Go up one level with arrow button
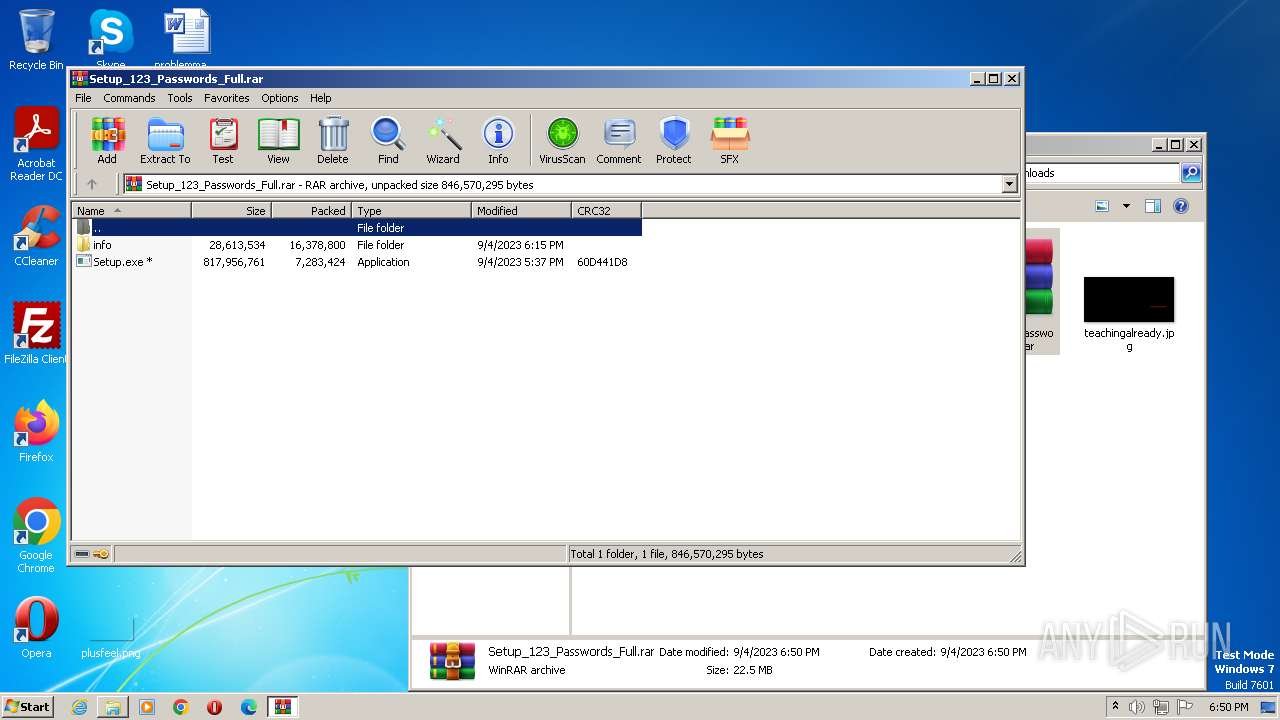The image size is (1280, 720). click(92, 184)
